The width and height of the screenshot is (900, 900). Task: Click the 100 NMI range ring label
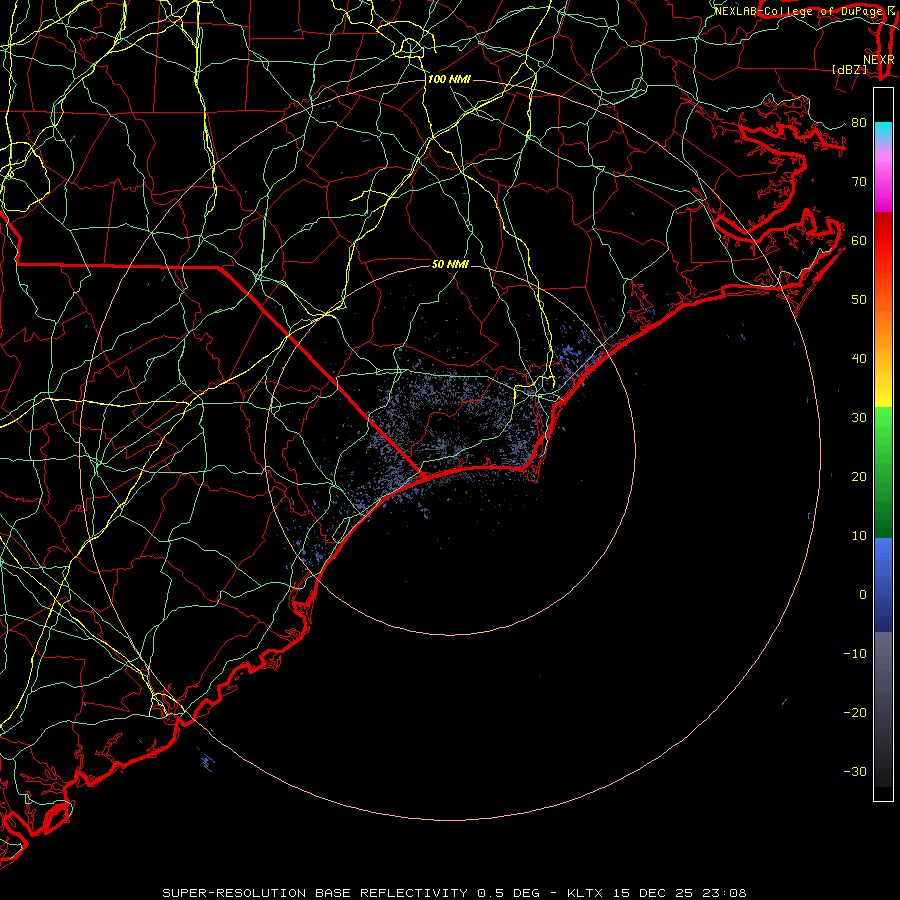[x=449, y=79]
